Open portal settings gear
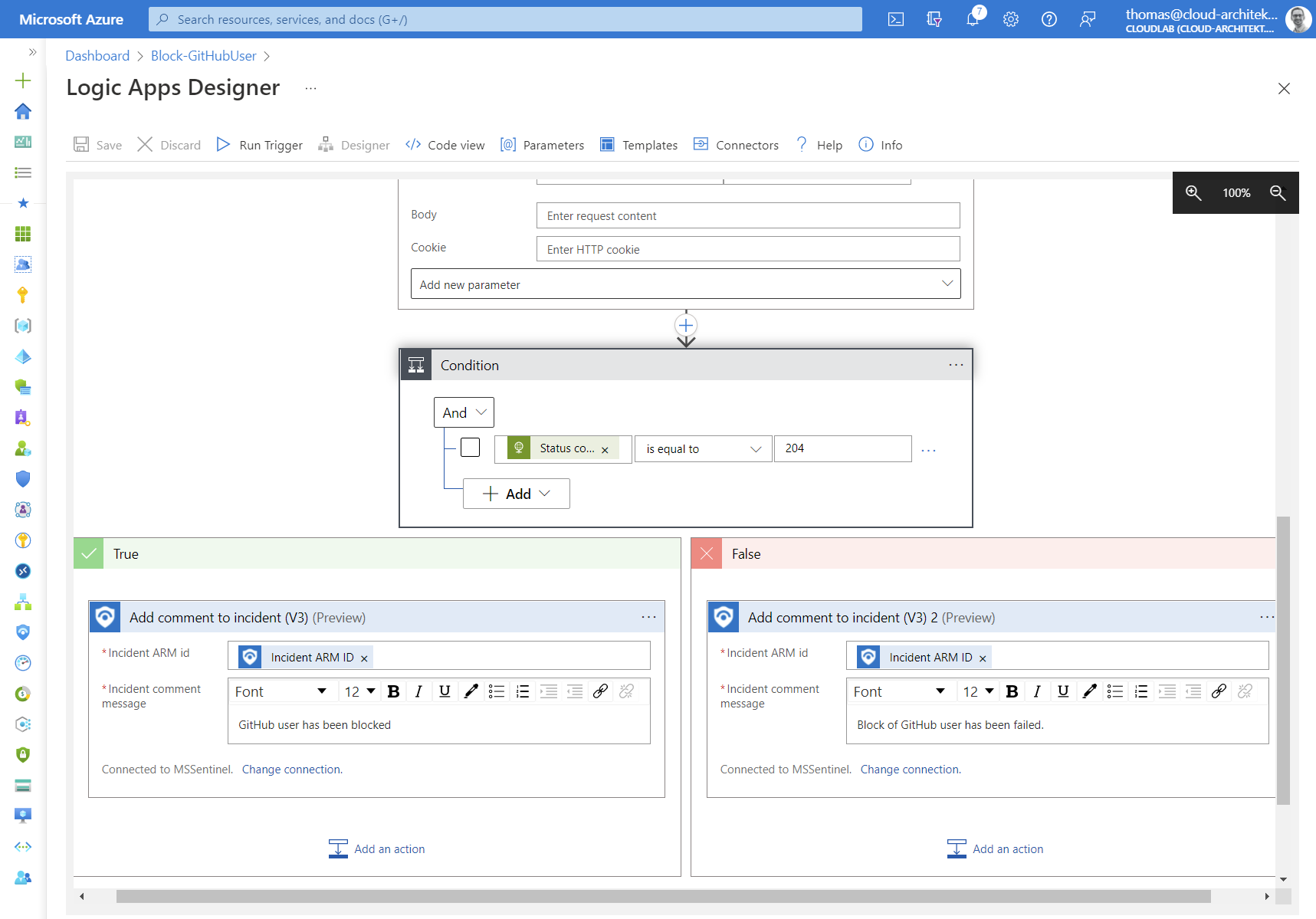Image resolution: width=1316 pixels, height=919 pixels. [x=1011, y=19]
